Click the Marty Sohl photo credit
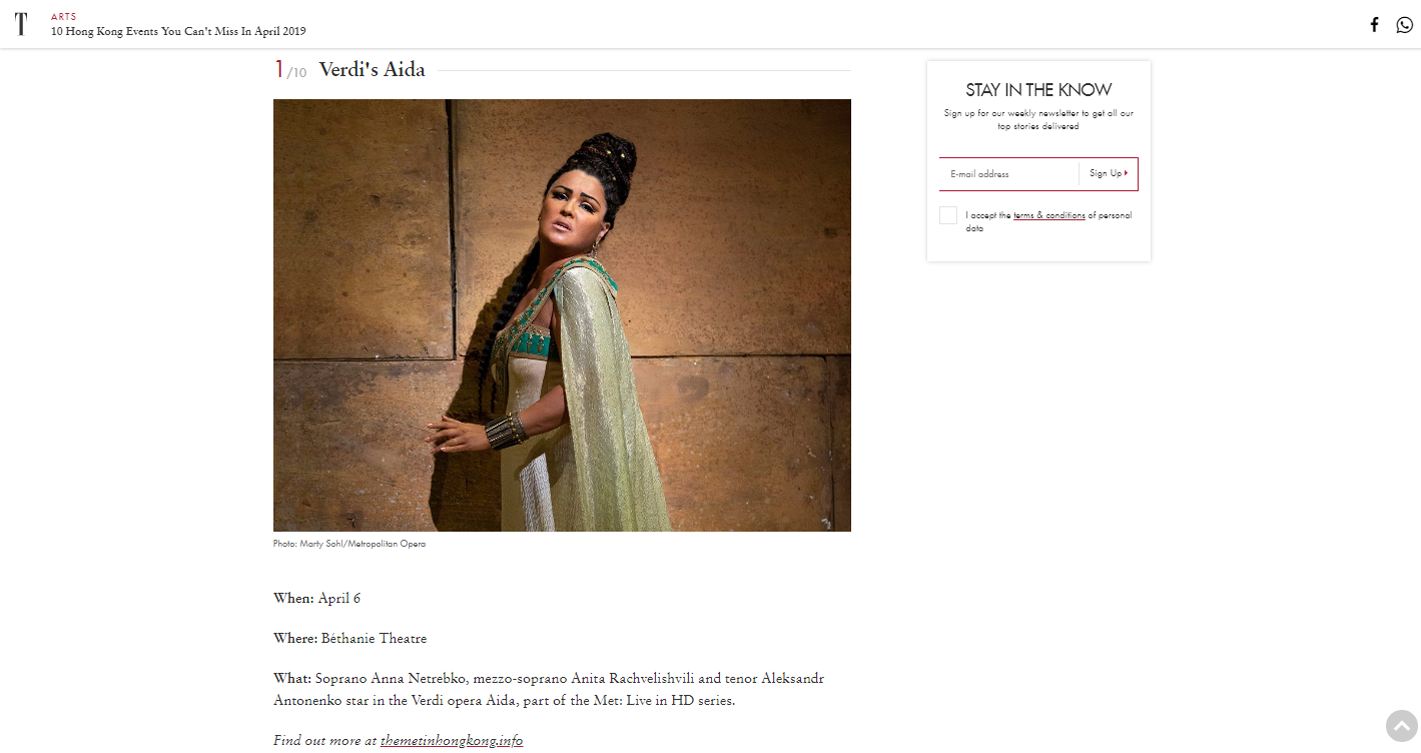Viewport: 1421px width, 753px height. coord(349,544)
